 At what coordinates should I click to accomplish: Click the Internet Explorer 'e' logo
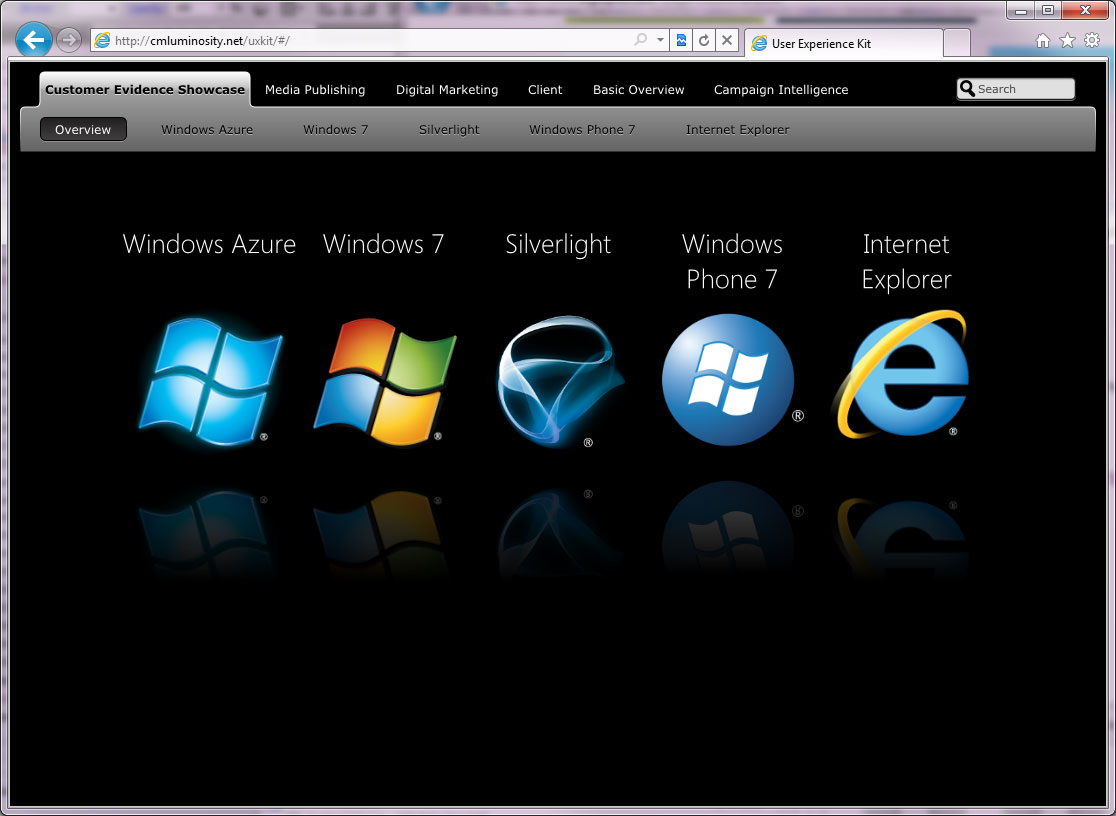901,375
